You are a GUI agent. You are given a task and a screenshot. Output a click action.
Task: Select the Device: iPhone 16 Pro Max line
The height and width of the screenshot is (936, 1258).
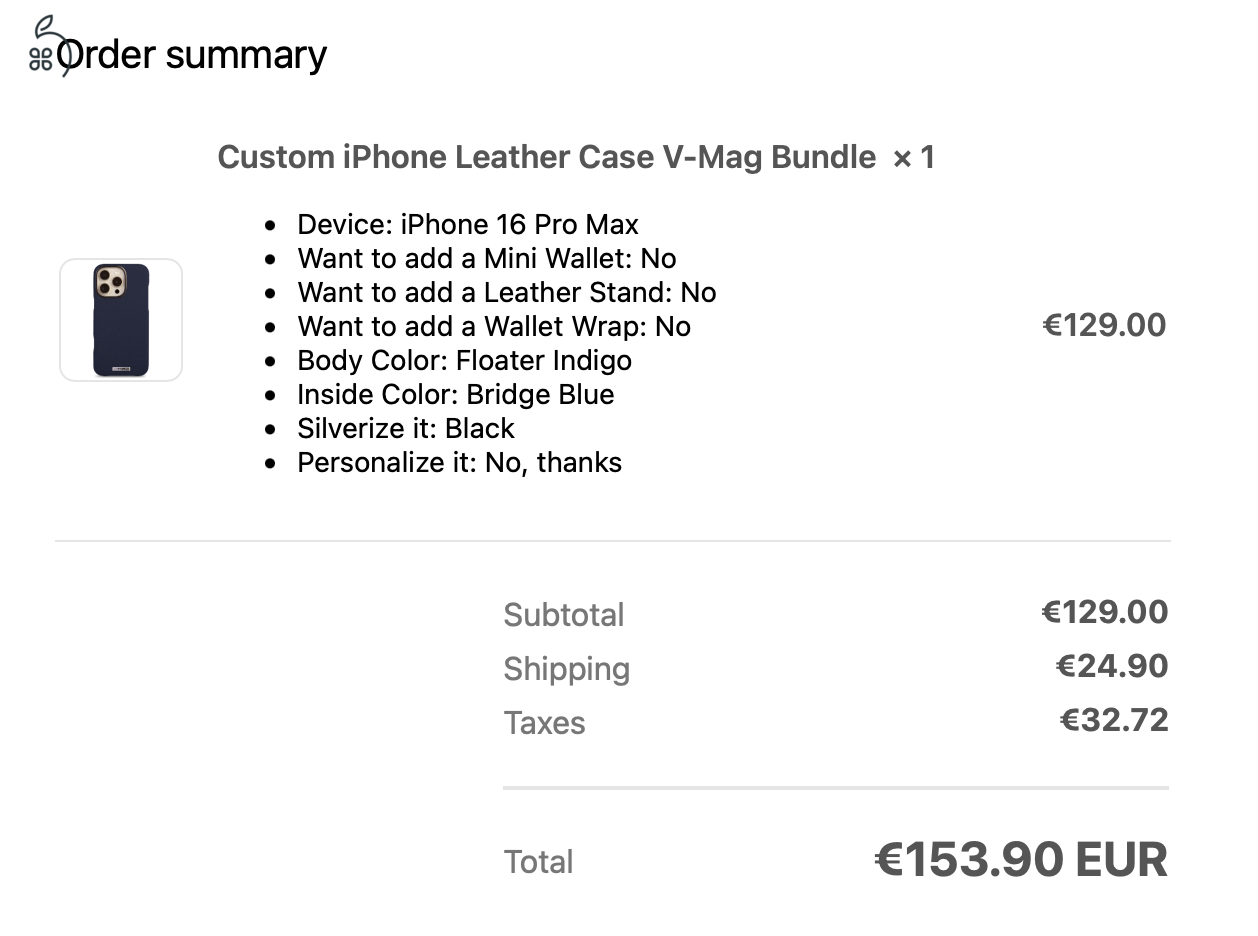click(467, 224)
